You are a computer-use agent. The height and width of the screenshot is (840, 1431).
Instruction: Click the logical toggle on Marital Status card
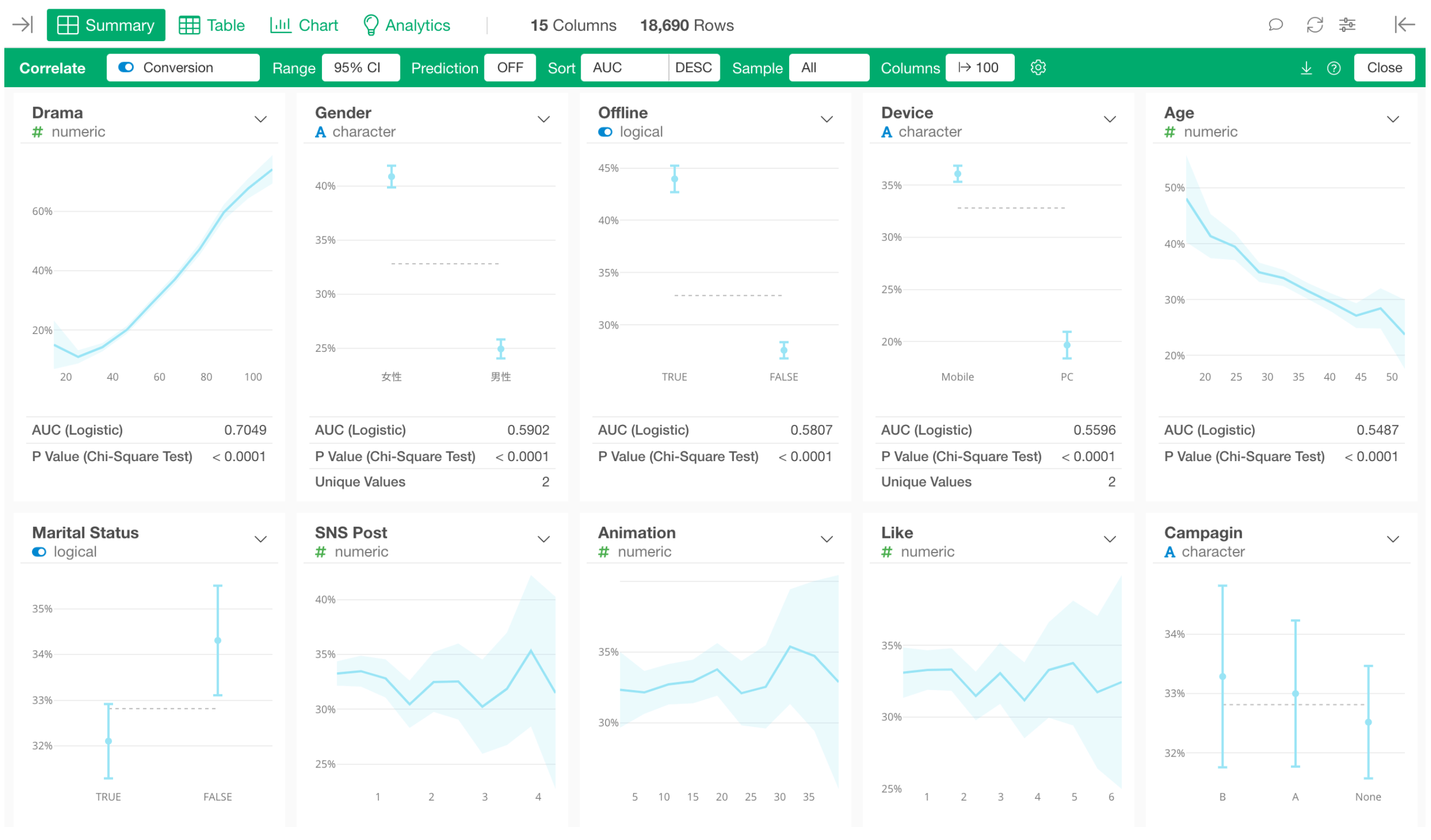point(38,552)
